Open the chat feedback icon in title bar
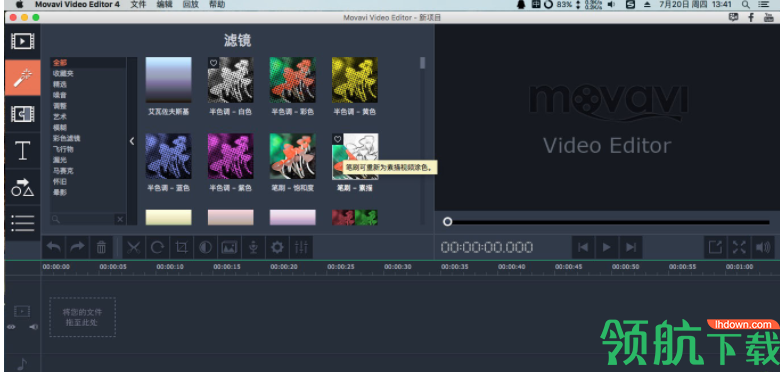 734,17
